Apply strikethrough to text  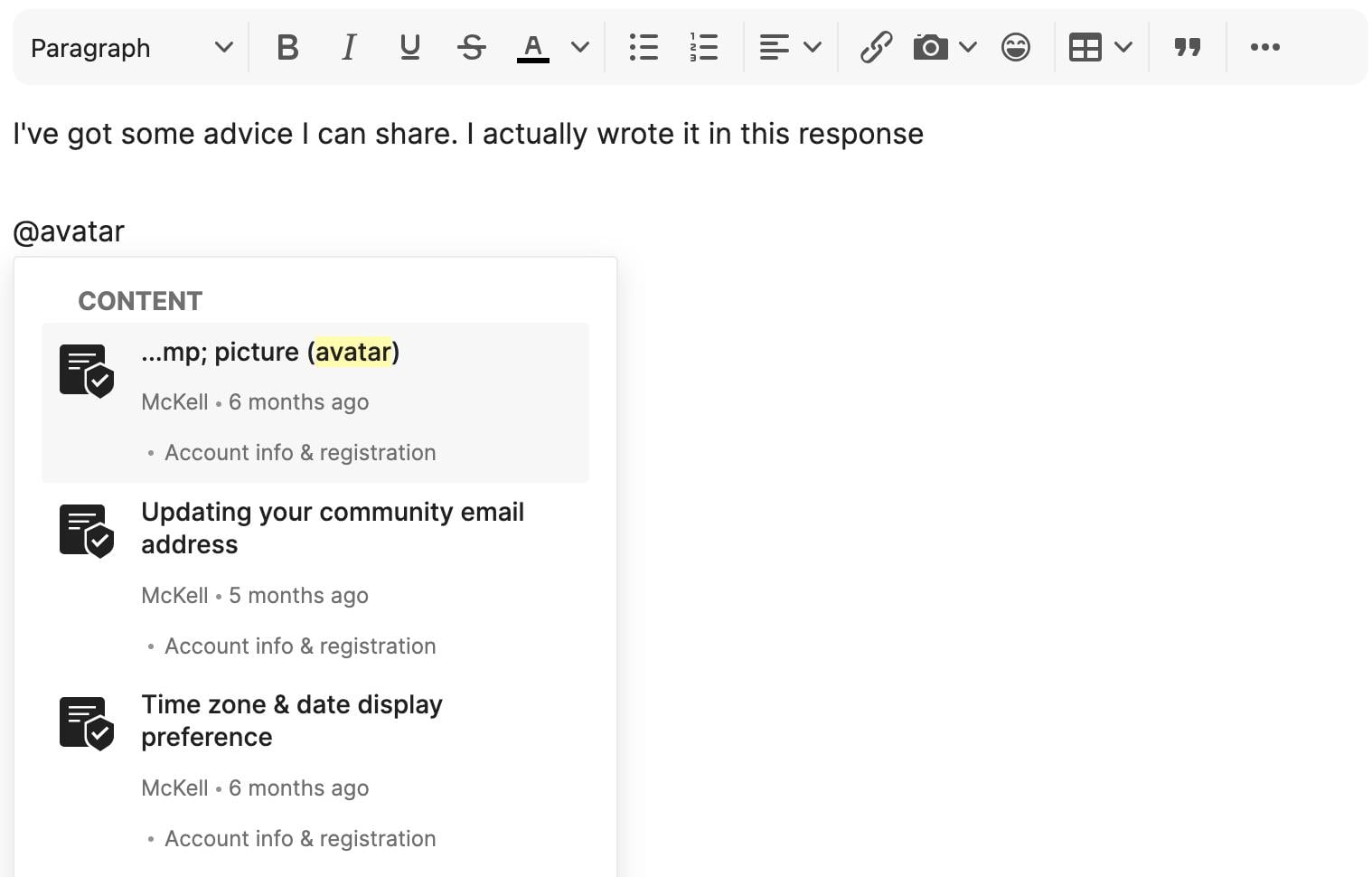pos(471,47)
